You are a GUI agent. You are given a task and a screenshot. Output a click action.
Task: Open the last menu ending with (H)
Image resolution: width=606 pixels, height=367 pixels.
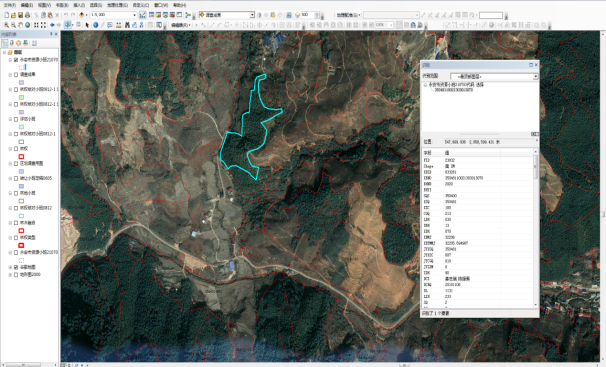(179, 5)
